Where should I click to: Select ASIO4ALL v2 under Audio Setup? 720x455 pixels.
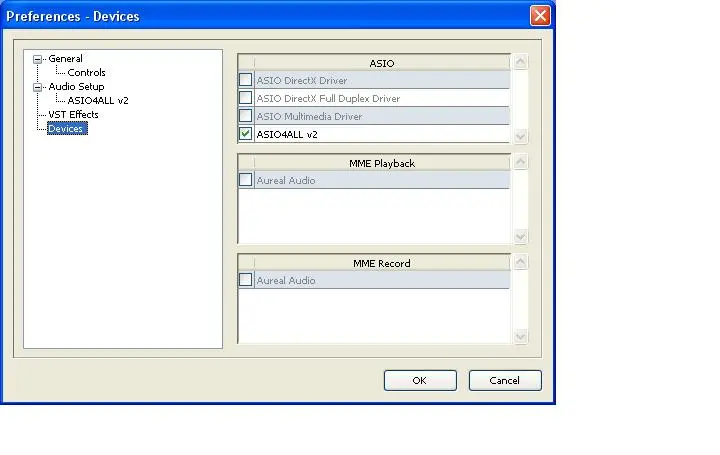pyautogui.click(x=98, y=101)
